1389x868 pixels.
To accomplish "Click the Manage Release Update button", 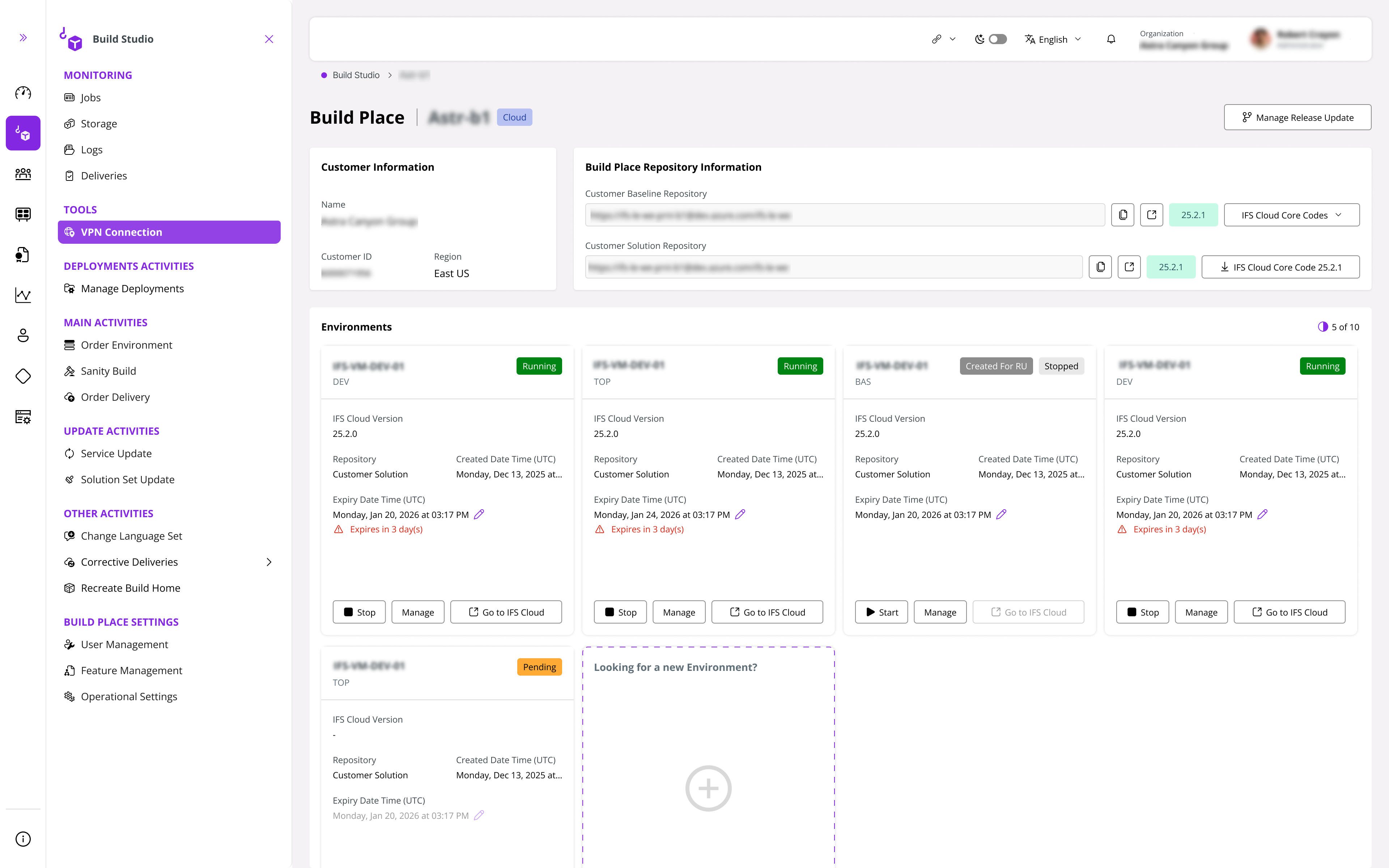I will click(1297, 117).
